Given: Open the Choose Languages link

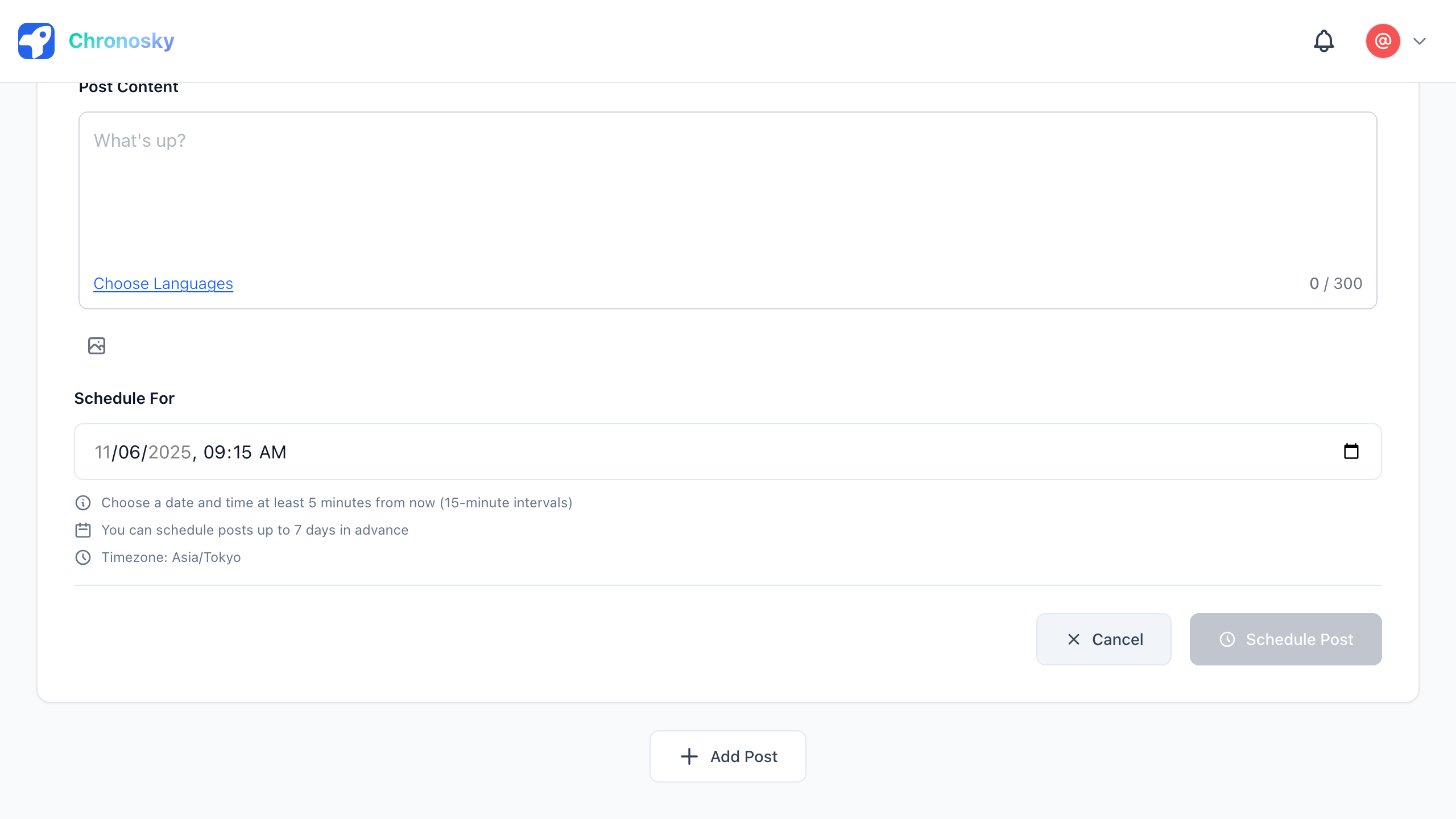Looking at the screenshot, I should [x=163, y=283].
